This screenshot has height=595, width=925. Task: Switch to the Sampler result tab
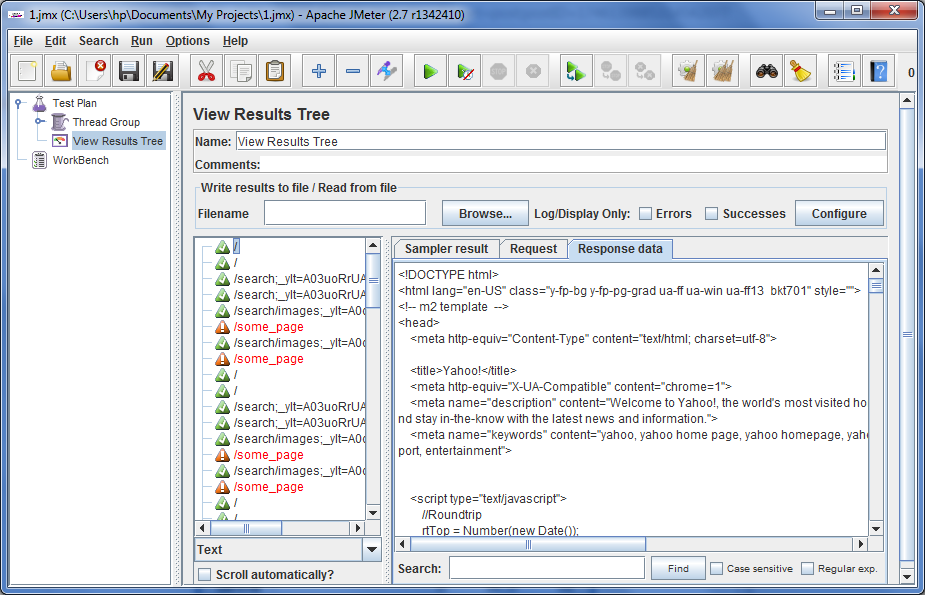click(x=447, y=249)
